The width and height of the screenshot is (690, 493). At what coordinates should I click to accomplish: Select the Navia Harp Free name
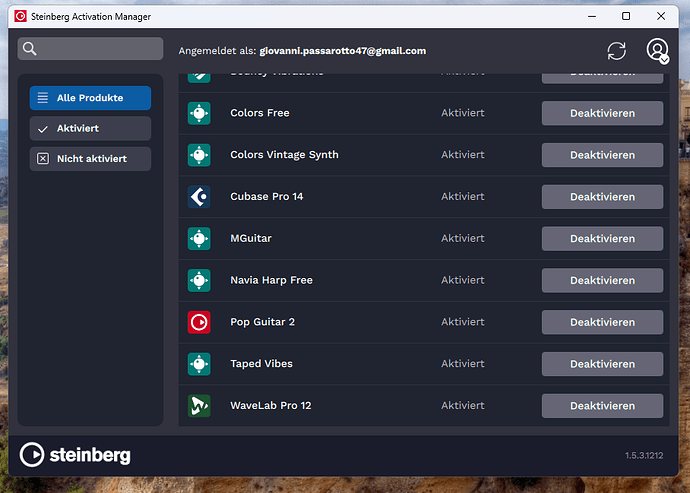click(272, 280)
